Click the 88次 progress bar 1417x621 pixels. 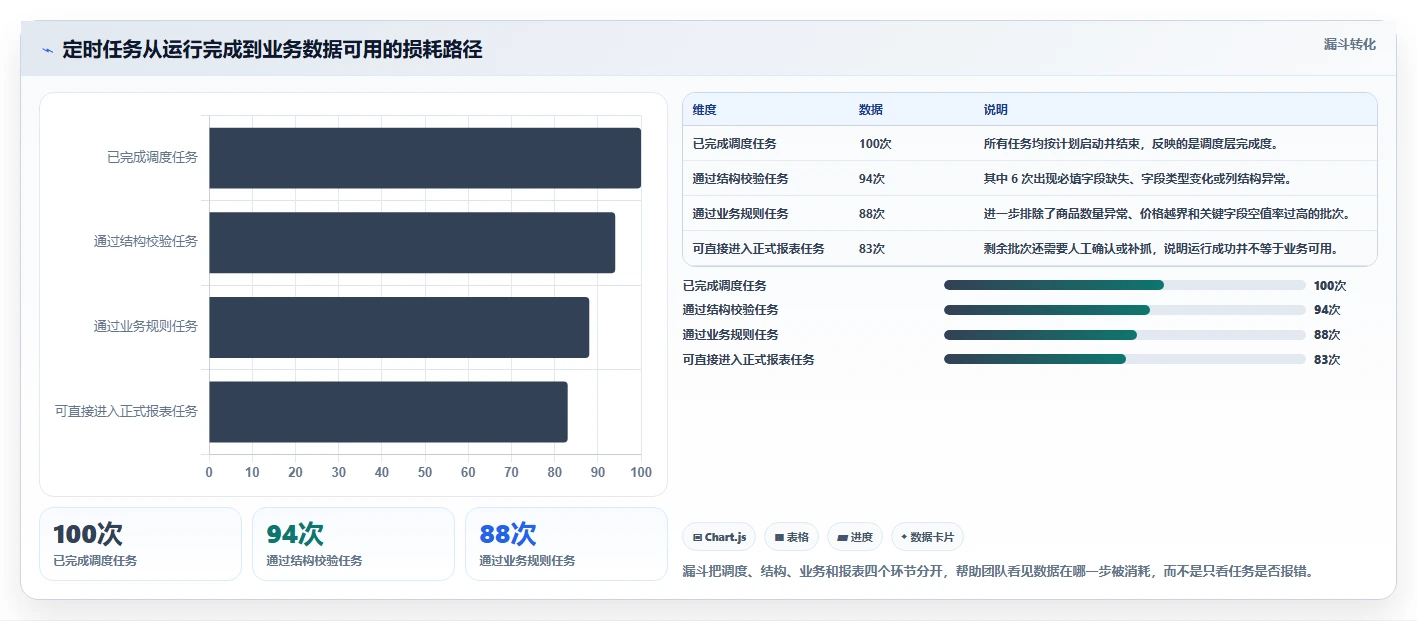pos(1125,335)
